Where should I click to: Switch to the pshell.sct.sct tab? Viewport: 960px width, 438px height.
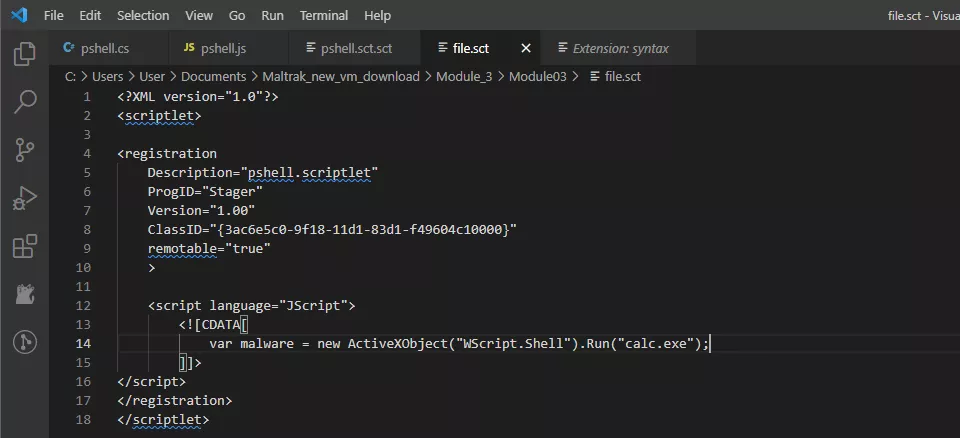click(x=354, y=48)
